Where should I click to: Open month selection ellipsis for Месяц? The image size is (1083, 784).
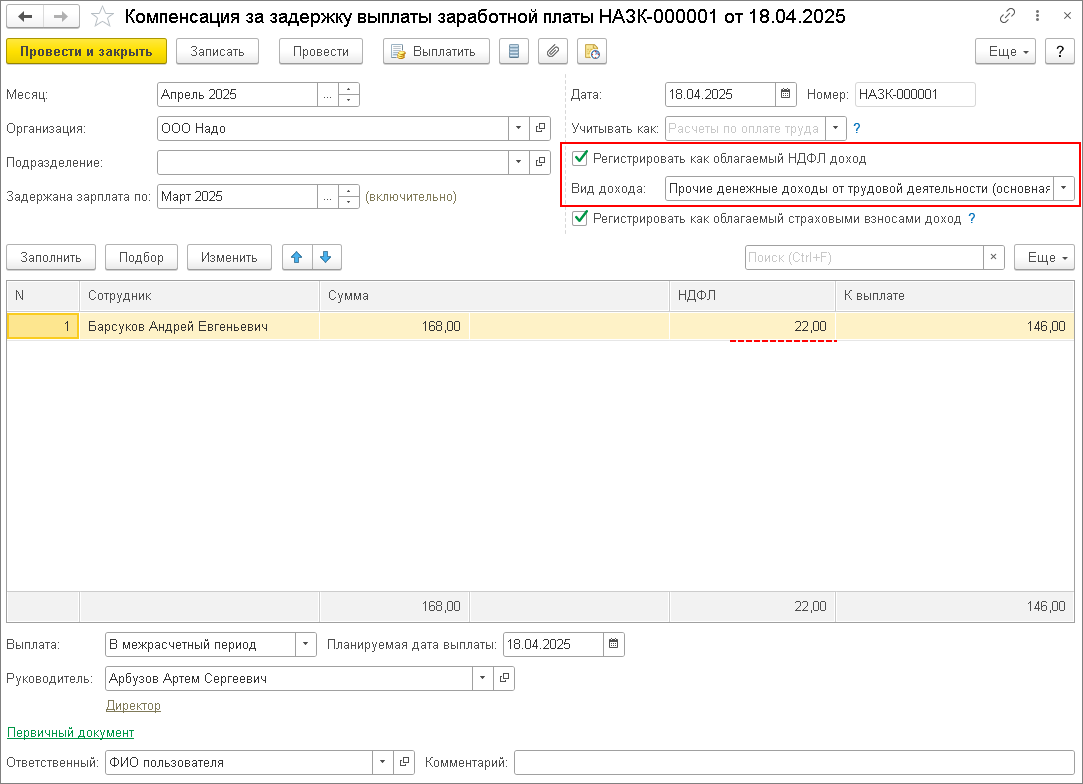coord(327,94)
